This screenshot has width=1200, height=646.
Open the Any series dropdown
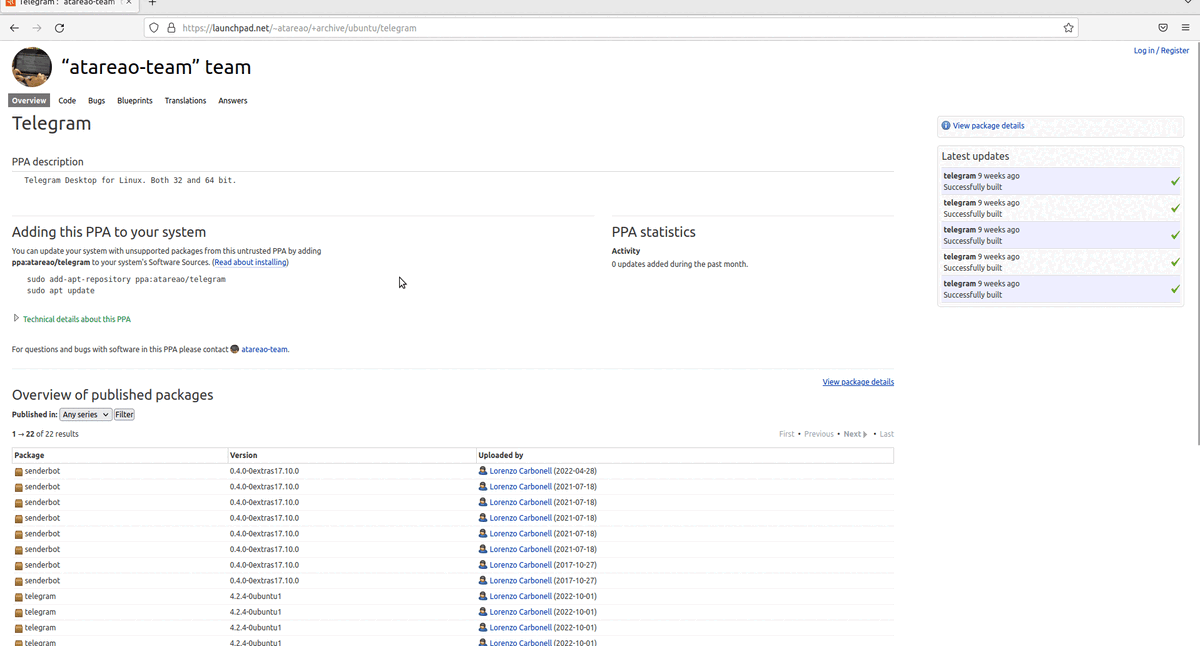click(x=85, y=414)
